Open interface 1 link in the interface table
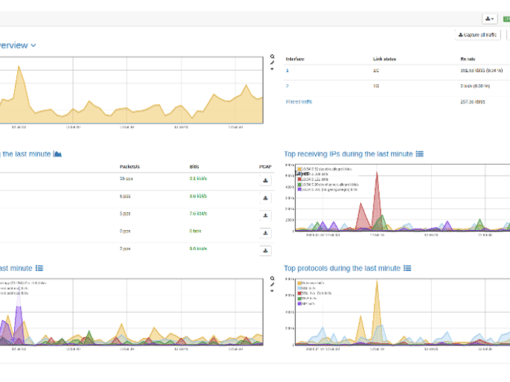 (287, 71)
